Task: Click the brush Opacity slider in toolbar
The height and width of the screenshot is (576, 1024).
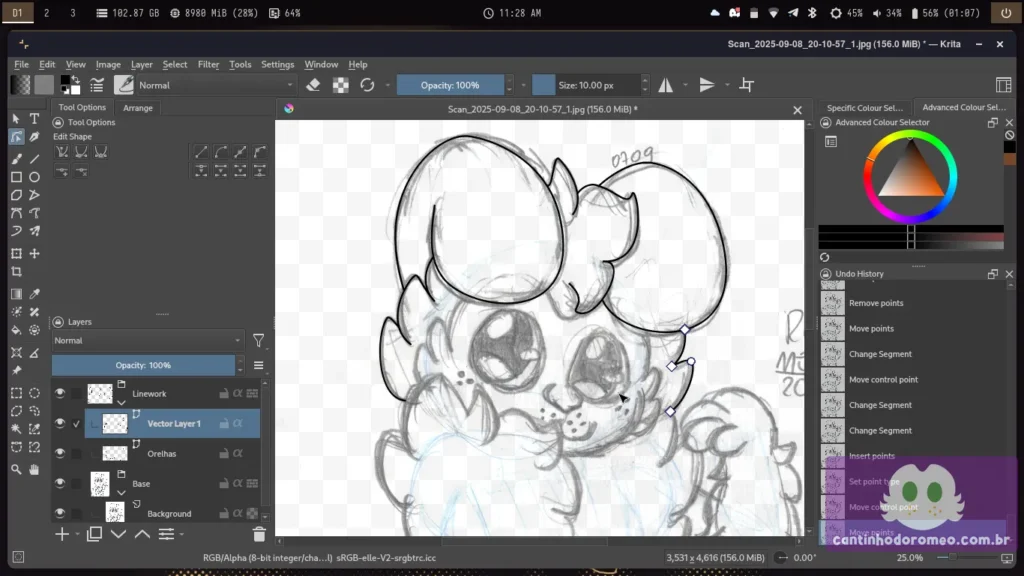Action: click(x=450, y=85)
